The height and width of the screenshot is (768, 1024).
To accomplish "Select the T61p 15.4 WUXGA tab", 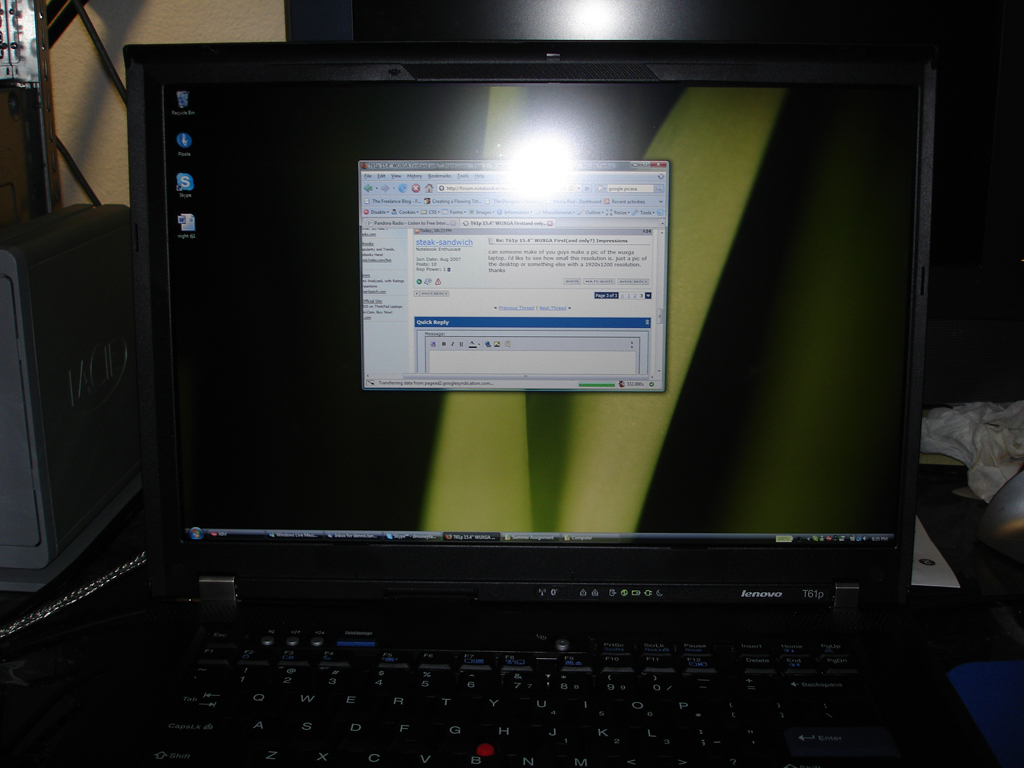I will click(x=505, y=223).
